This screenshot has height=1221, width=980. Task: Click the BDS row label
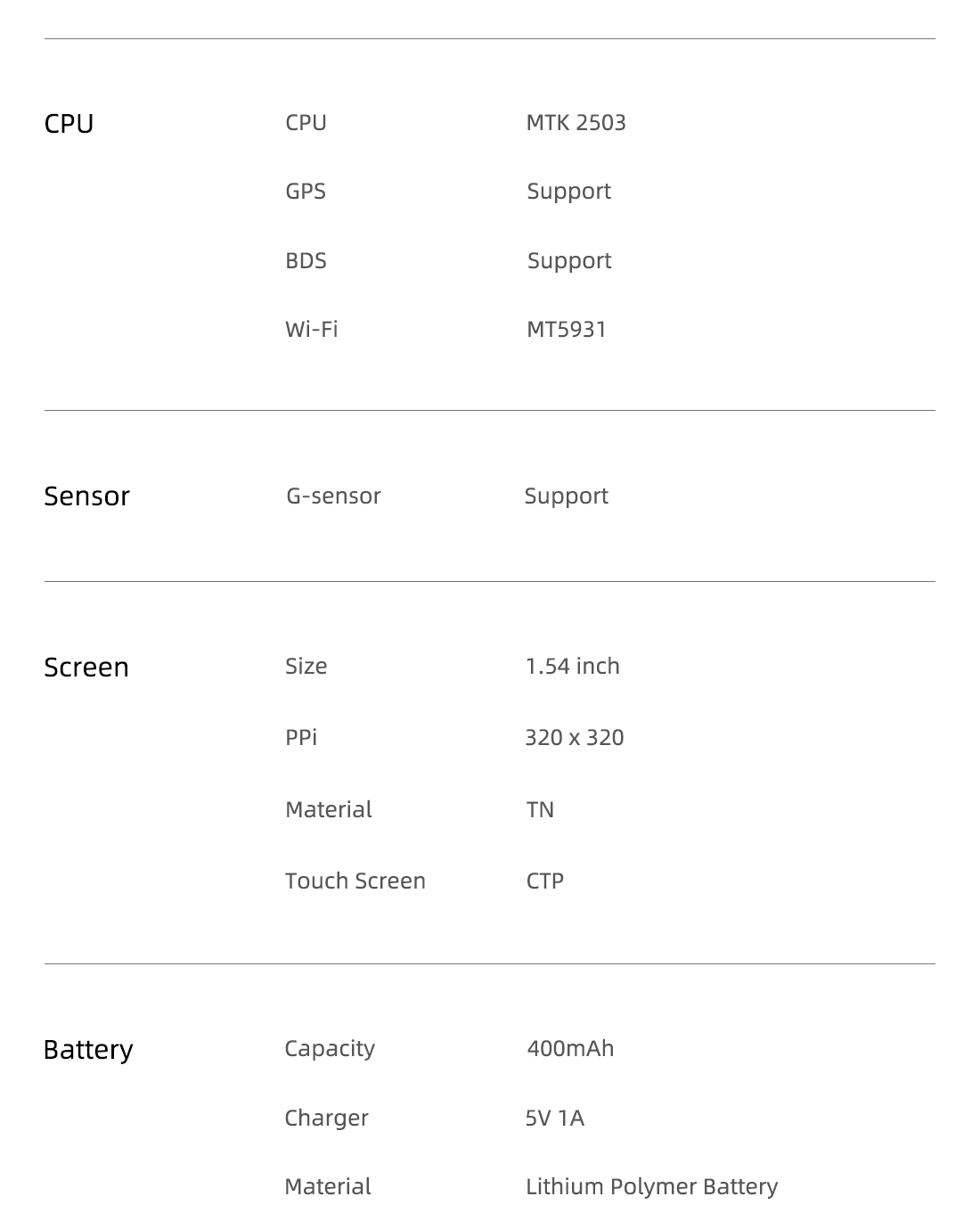(x=306, y=260)
